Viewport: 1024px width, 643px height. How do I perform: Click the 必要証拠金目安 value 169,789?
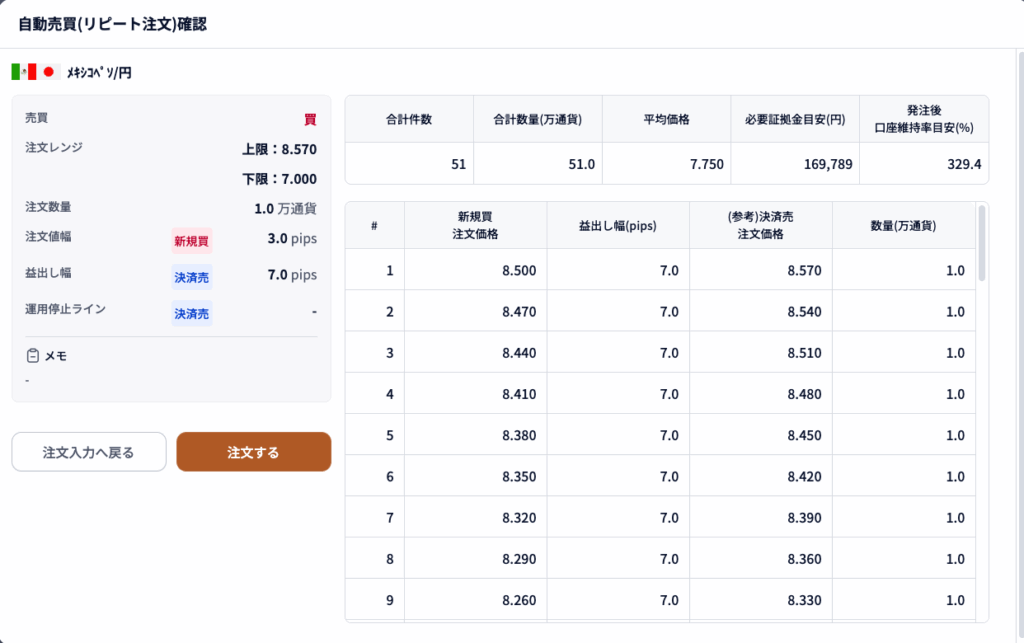click(x=825, y=164)
